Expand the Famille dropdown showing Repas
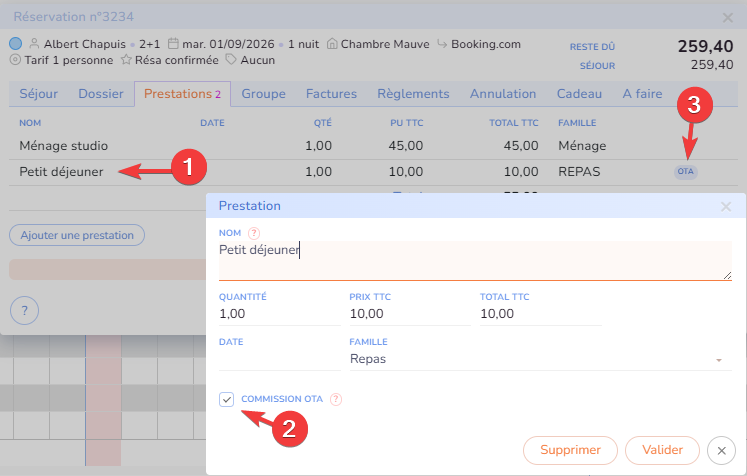The width and height of the screenshot is (747, 476). pyautogui.click(x=717, y=359)
